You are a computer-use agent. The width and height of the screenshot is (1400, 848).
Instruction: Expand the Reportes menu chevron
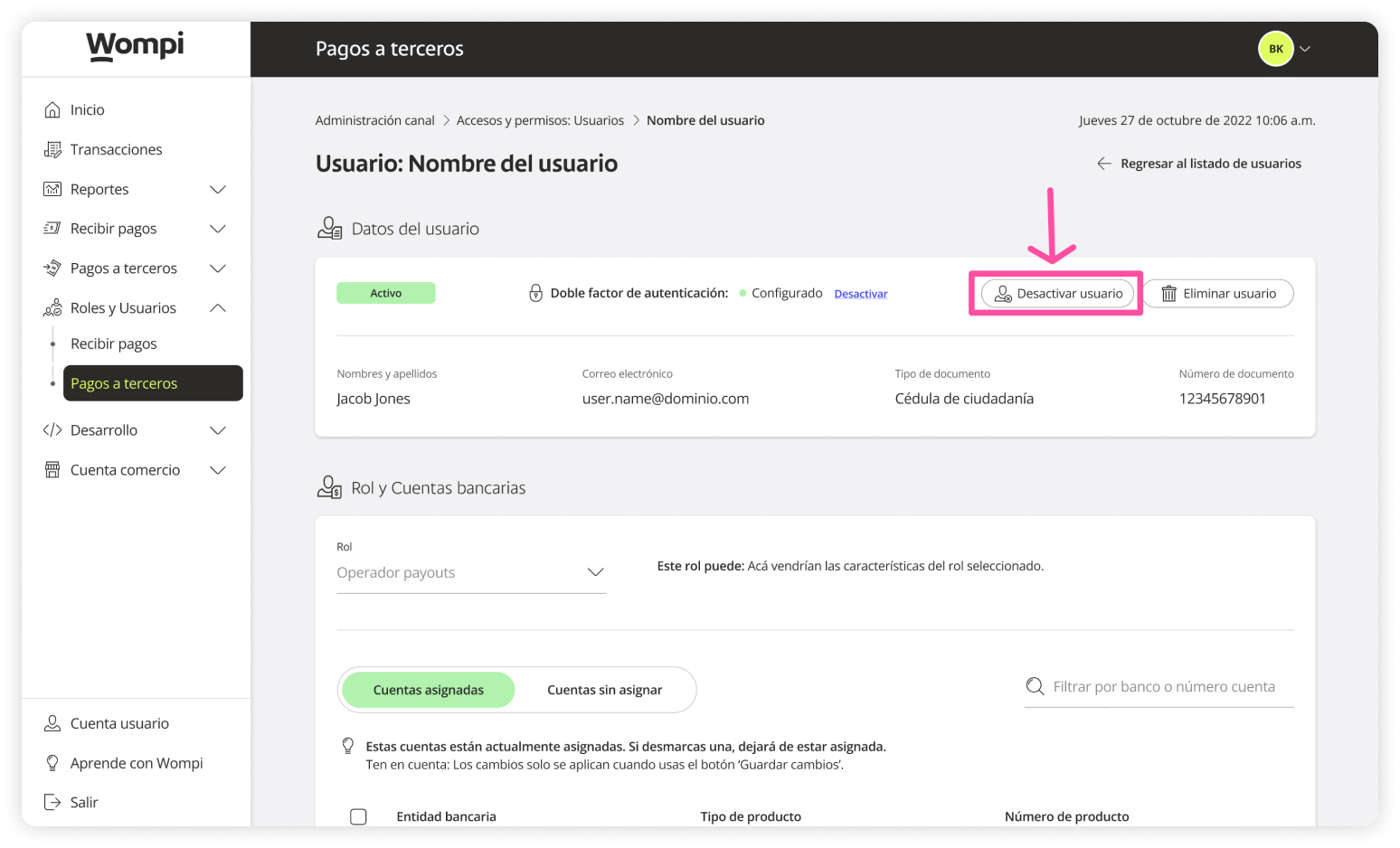point(218,189)
